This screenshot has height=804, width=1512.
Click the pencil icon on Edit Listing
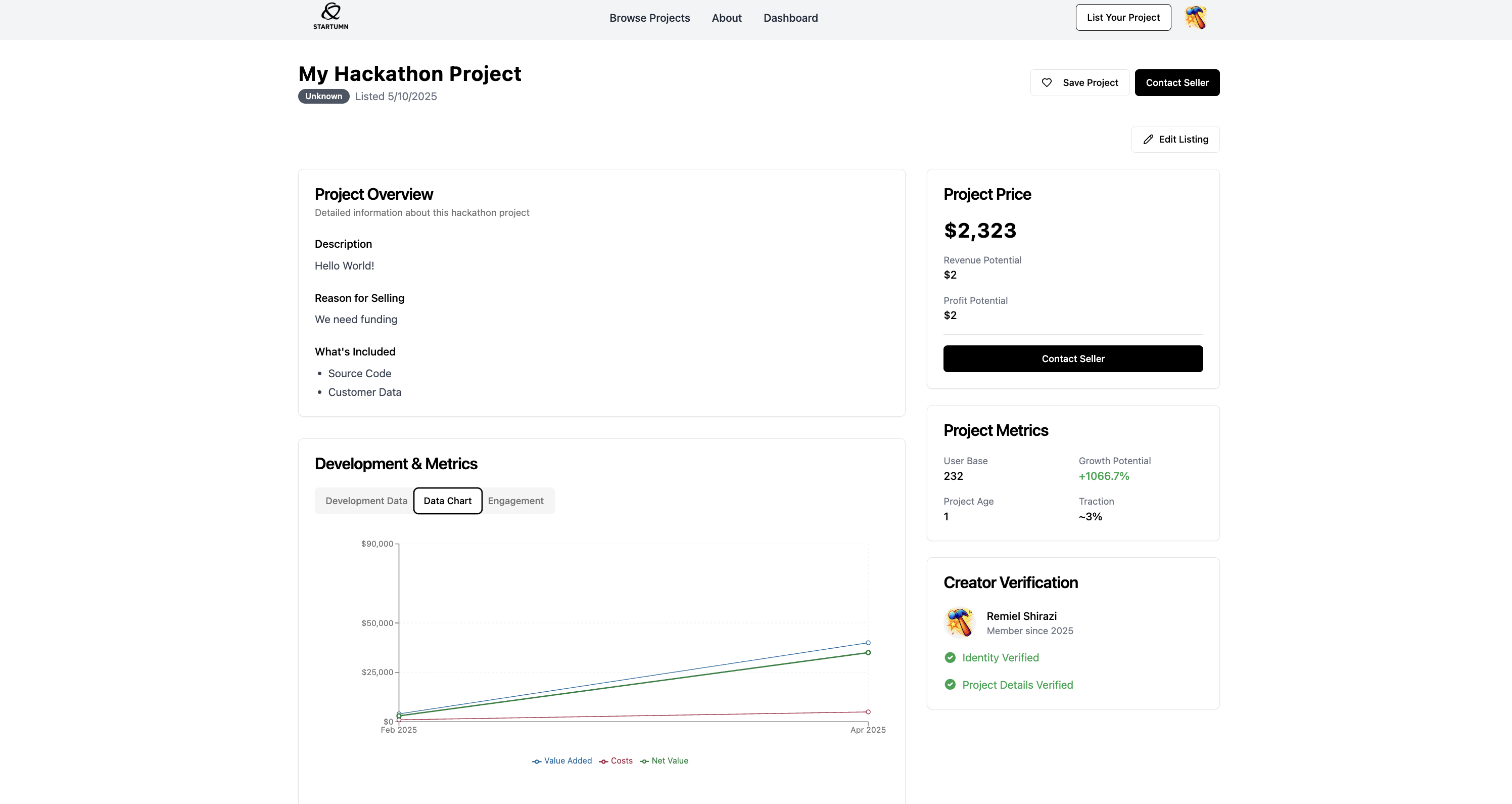1148,140
